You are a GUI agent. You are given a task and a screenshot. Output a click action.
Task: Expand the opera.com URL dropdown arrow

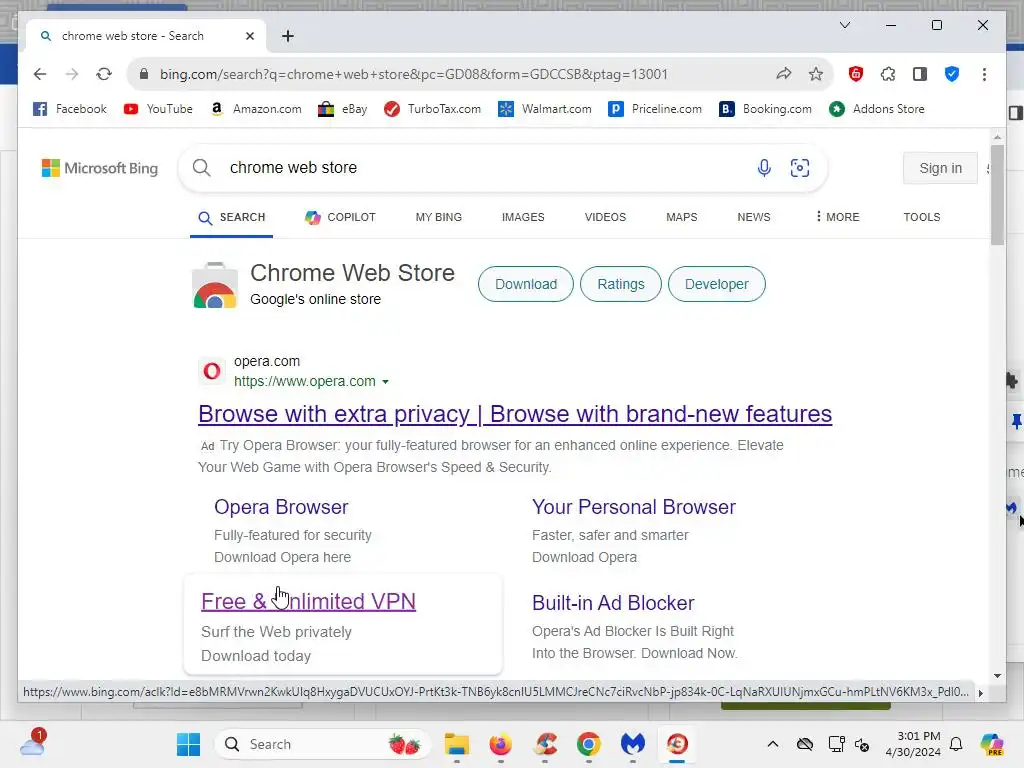coord(385,382)
